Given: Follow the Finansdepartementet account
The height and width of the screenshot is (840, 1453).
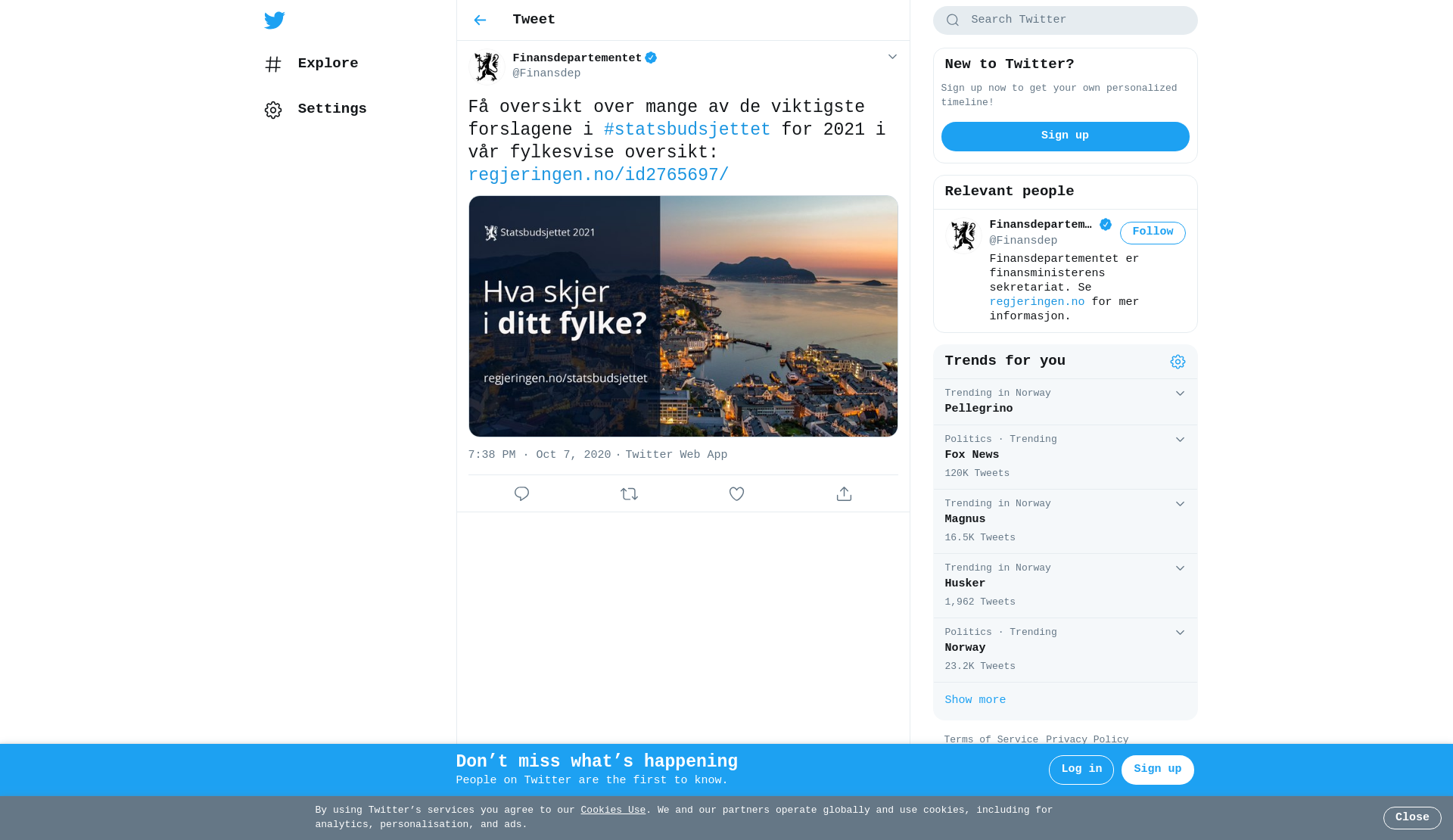Looking at the screenshot, I should pyautogui.click(x=1153, y=233).
